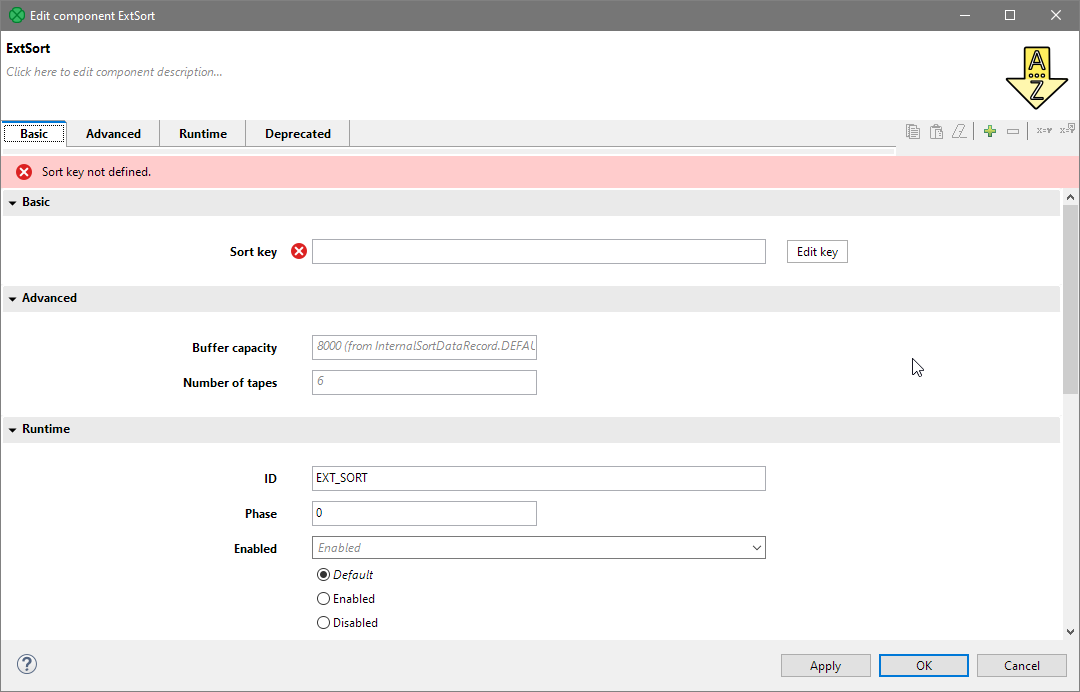This screenshot has height=692, width=1080.
Task: Switch to the Deprecated tab
Action: (297, 134)
